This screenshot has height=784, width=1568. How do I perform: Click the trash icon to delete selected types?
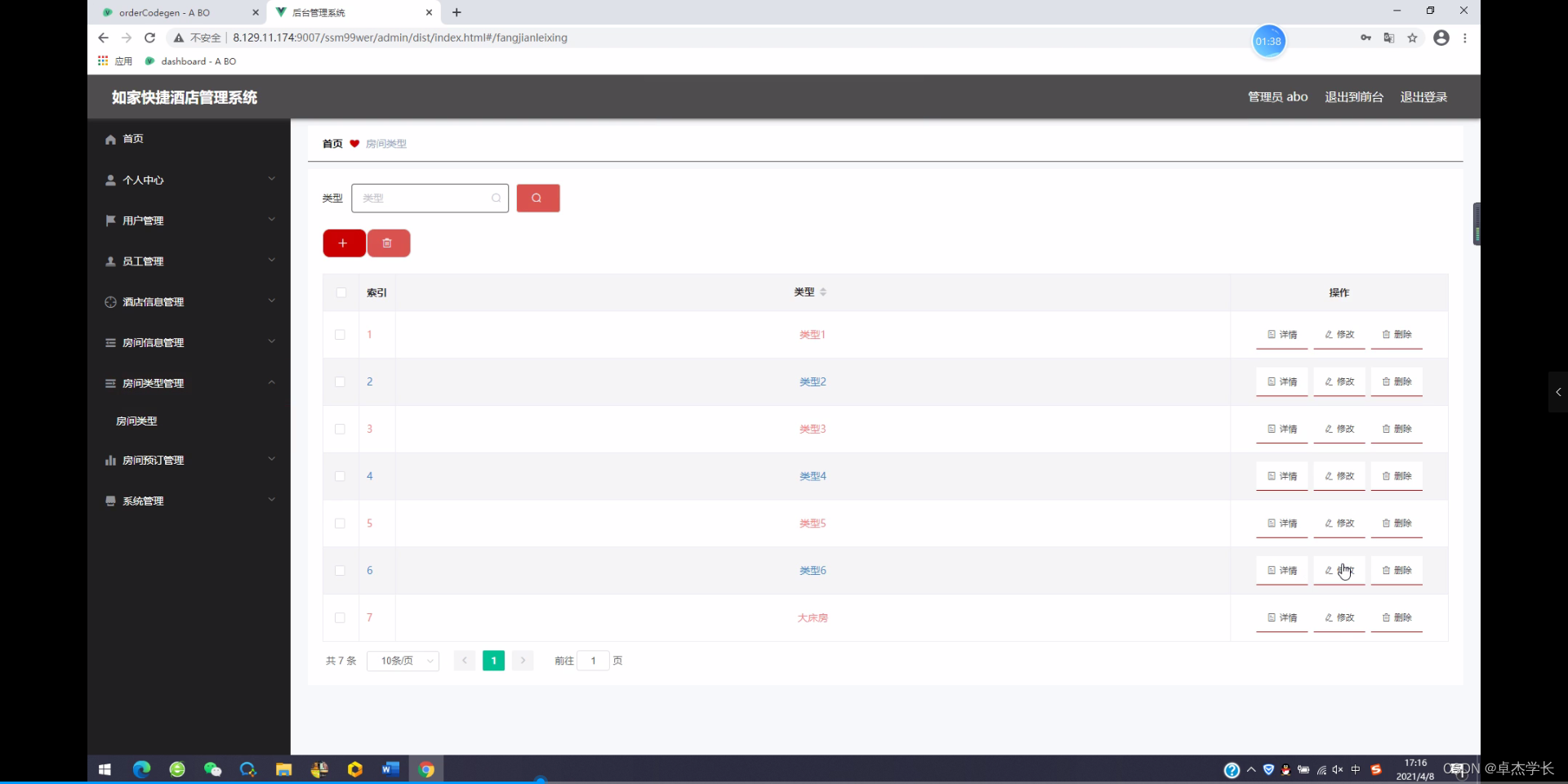tap(389, 243)
